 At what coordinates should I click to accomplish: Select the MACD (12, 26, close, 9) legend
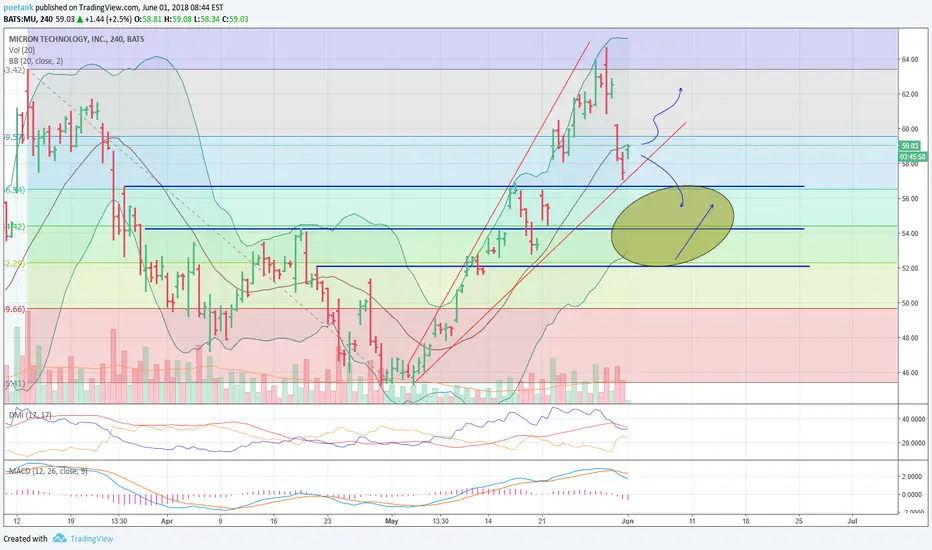coord(48,471)
